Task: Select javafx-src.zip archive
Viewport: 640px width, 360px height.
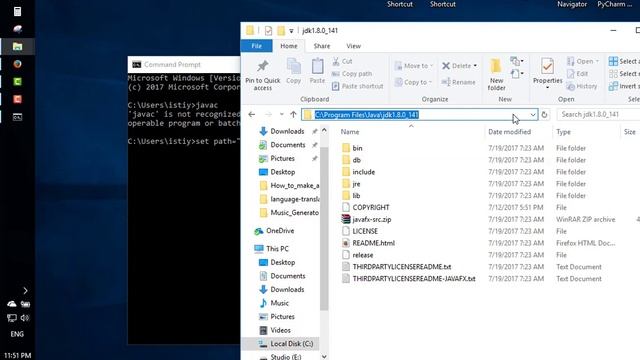Action: pos(371,219)
